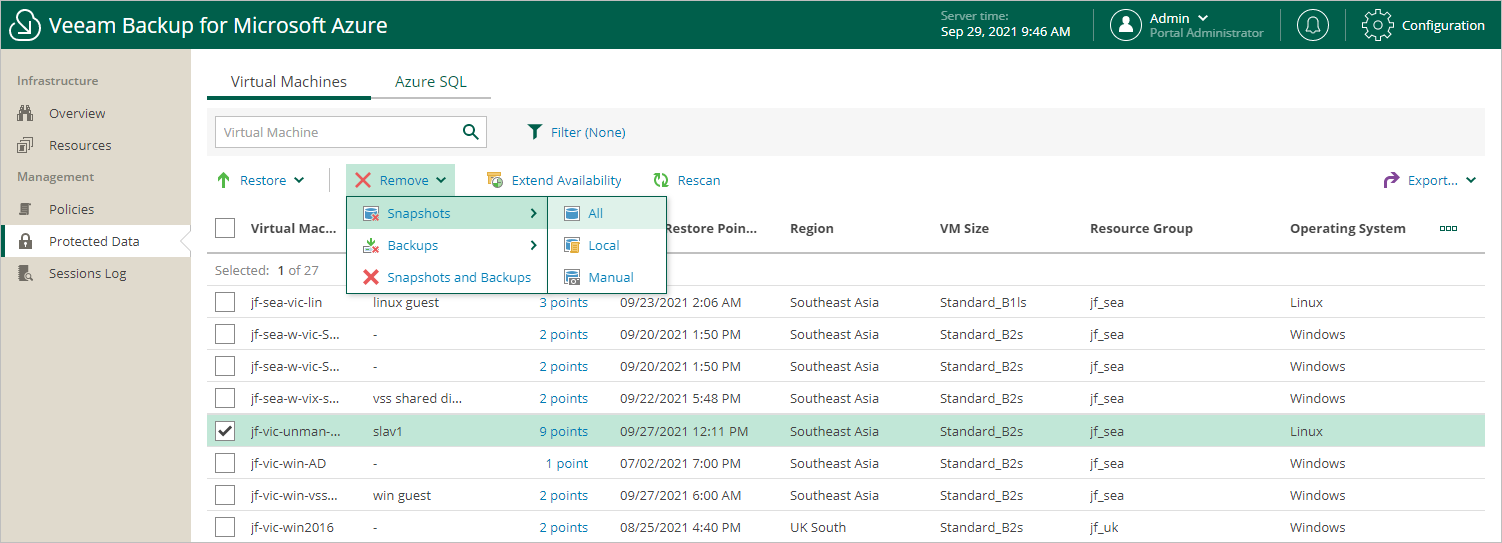Sort by the Operating System column header
The image size is (1502, 543).
pos(1348,229)
